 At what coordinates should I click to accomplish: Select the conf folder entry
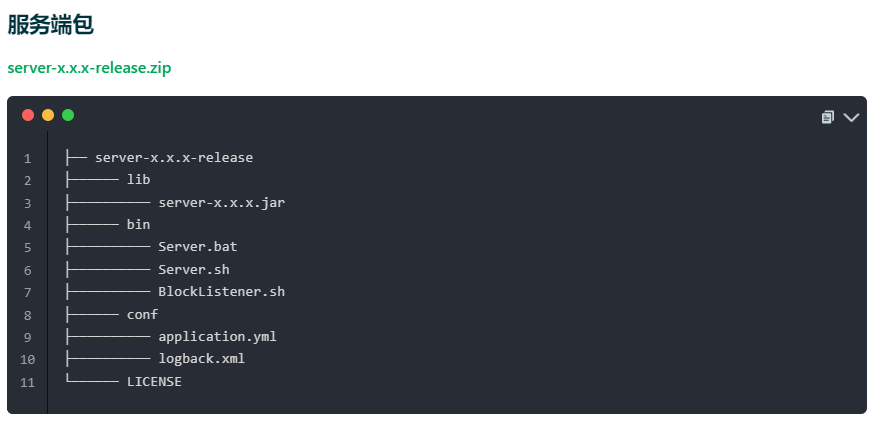point(142,314)
